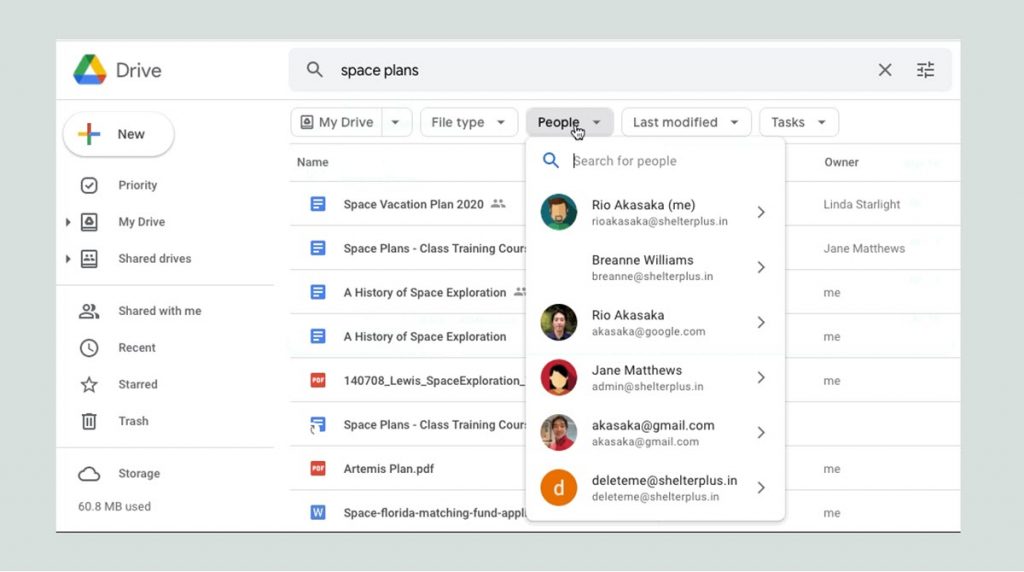Open Storage from the sidebar
Image resolution: width=1024 pixels, height=572 pixels.
coord(138,473)
